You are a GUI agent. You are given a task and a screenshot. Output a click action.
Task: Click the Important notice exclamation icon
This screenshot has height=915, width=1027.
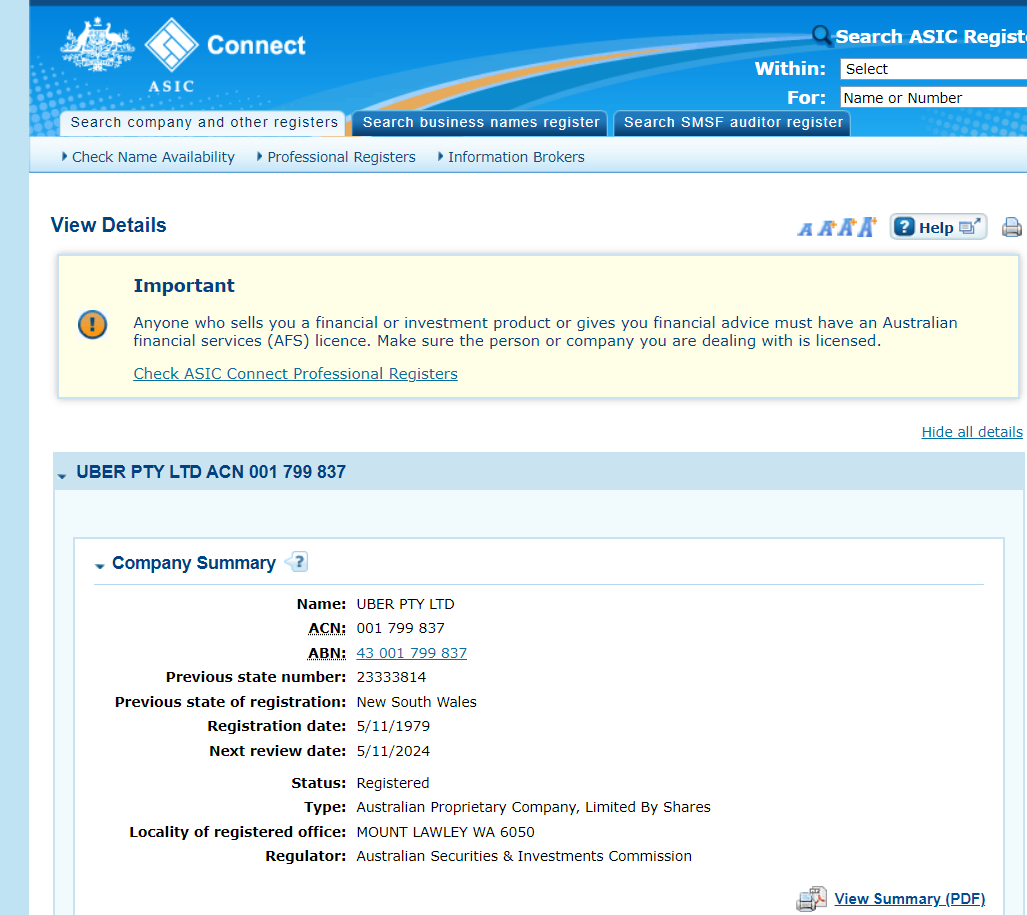pos(92,324)
